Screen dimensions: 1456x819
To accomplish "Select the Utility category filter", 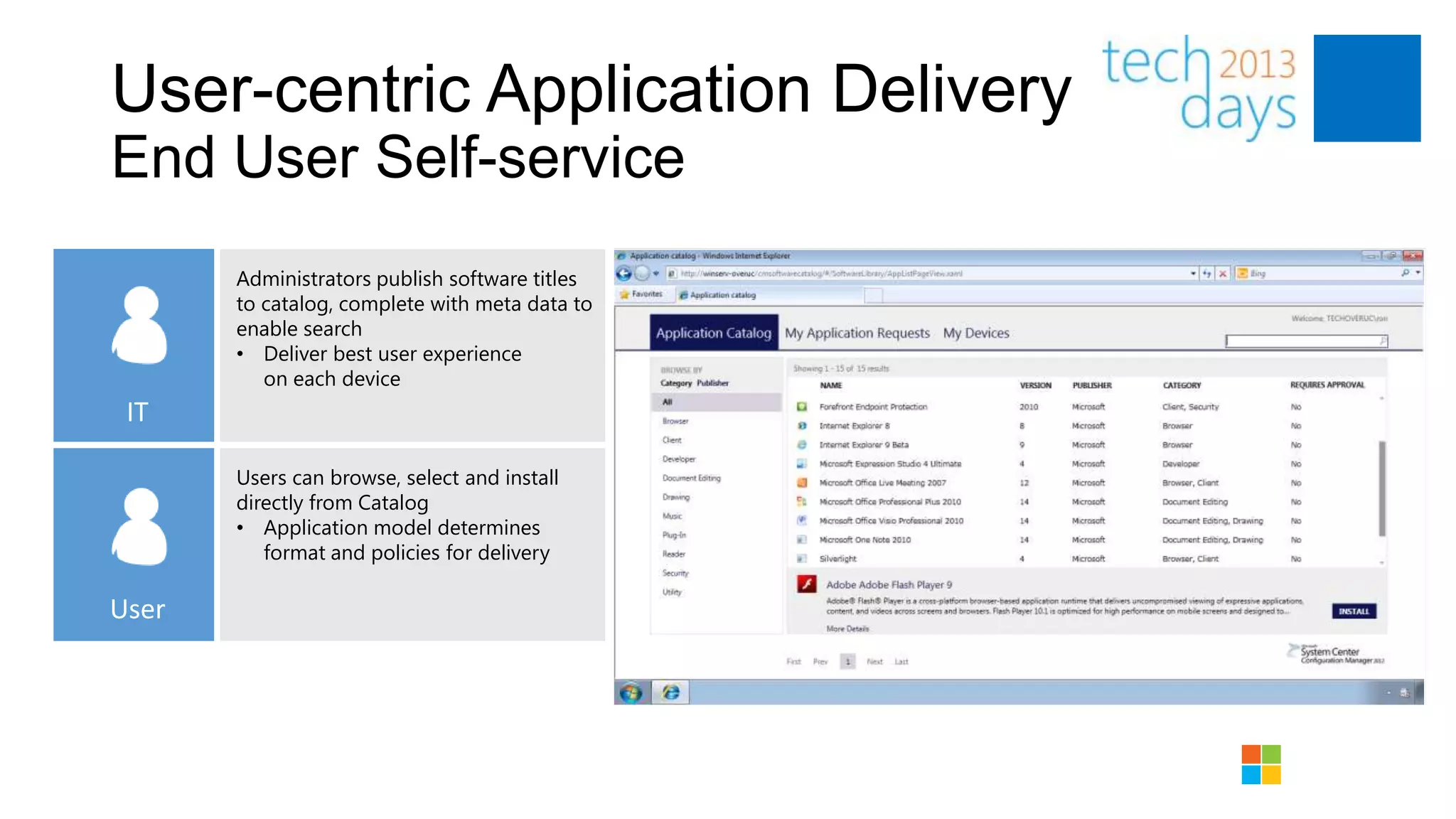I will (672, 592).
